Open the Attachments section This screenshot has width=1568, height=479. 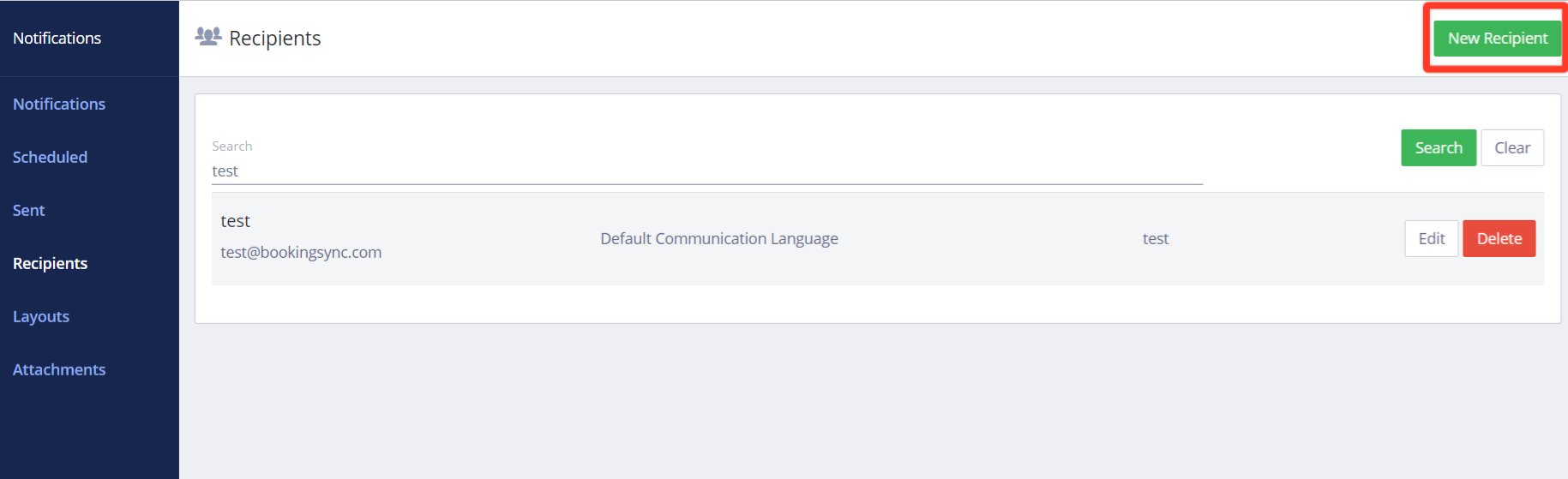point(59,369)
